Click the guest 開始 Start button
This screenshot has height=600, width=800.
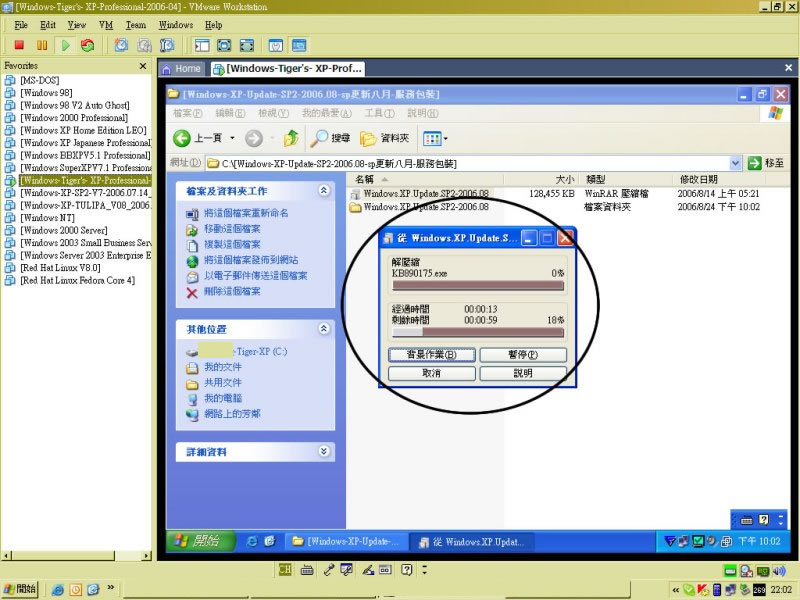[x=200, y=541]
